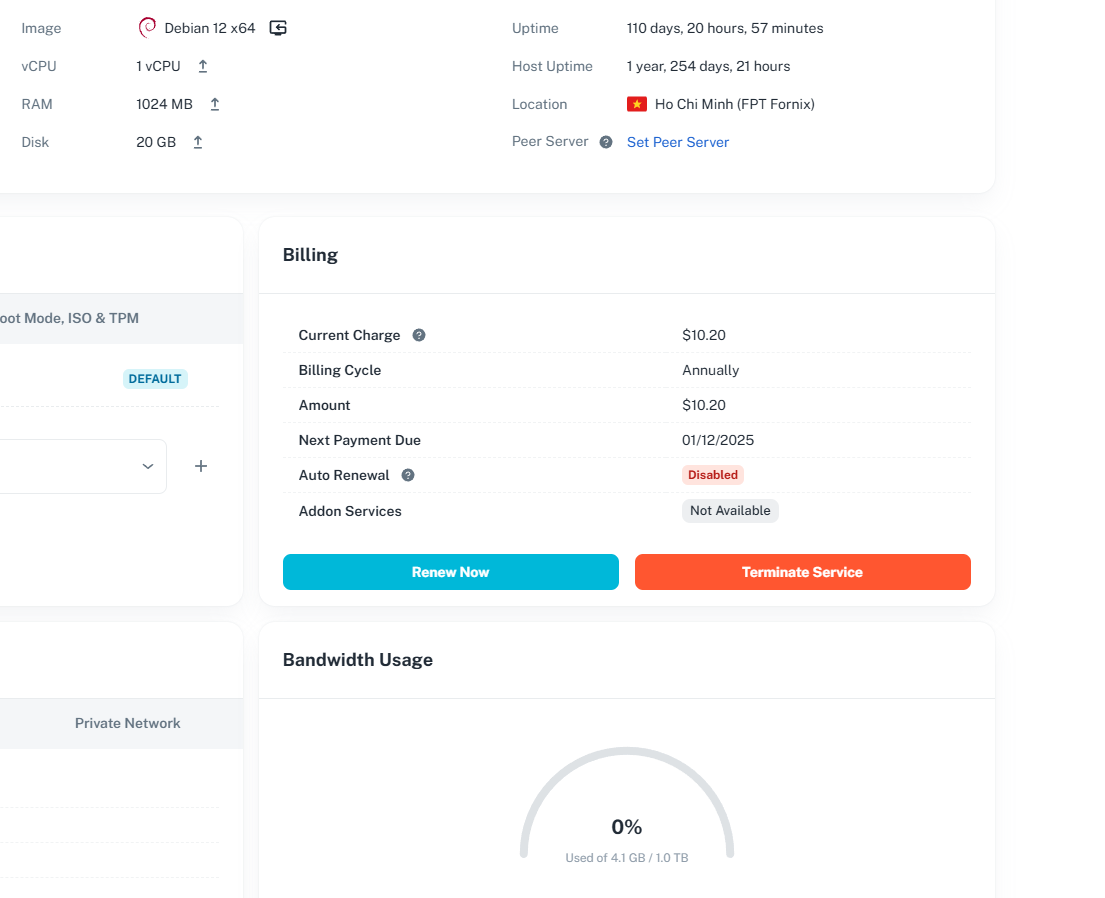The image size is (1105, 898).
Task: Switch to the Private Network tab
Action: point(128,723)
